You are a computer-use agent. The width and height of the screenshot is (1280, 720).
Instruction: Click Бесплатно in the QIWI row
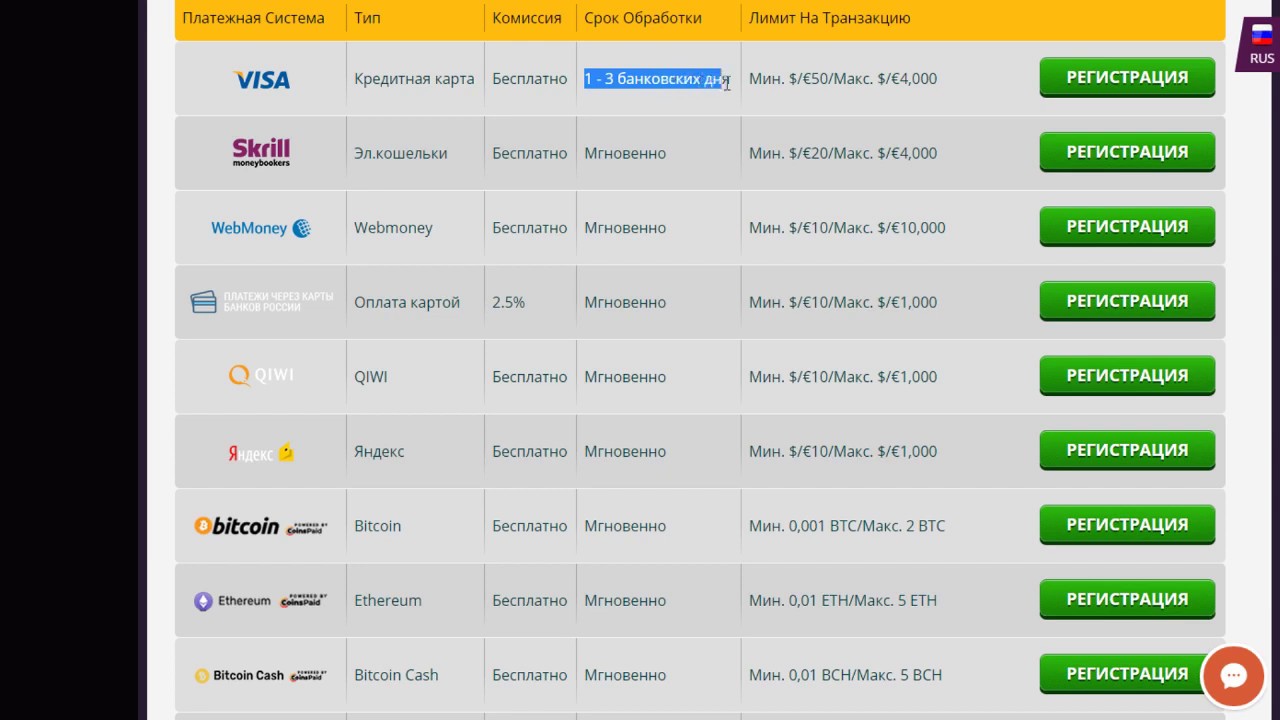point(529,377)
